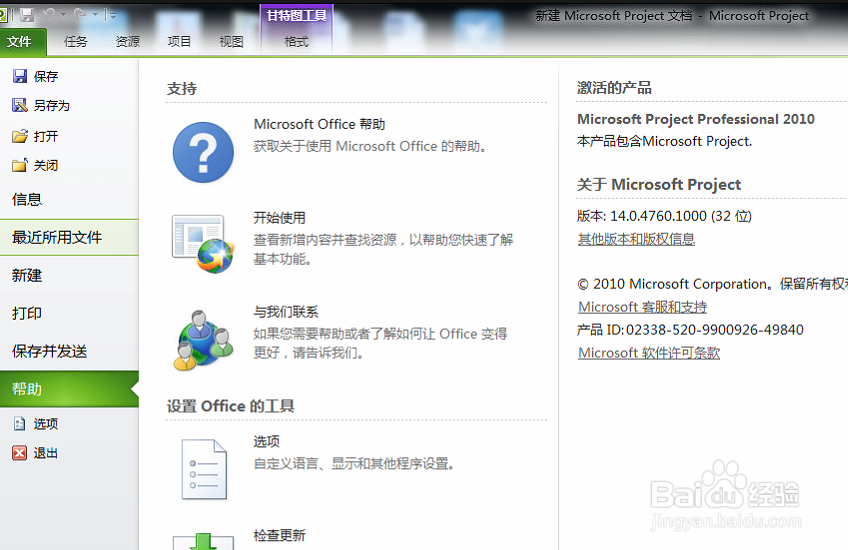Switch to the 资源 (Resource) ribbon tab

(x=128, y=42)
